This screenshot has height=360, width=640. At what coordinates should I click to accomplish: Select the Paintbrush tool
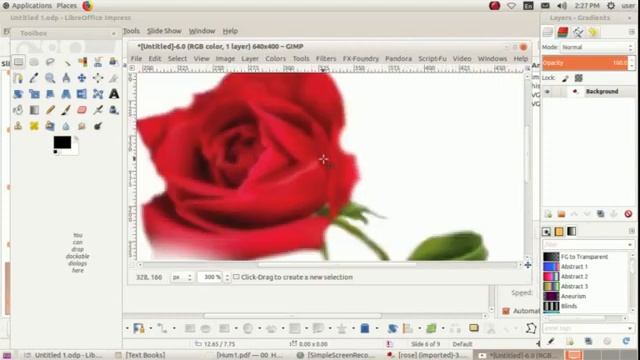(66, 110)
